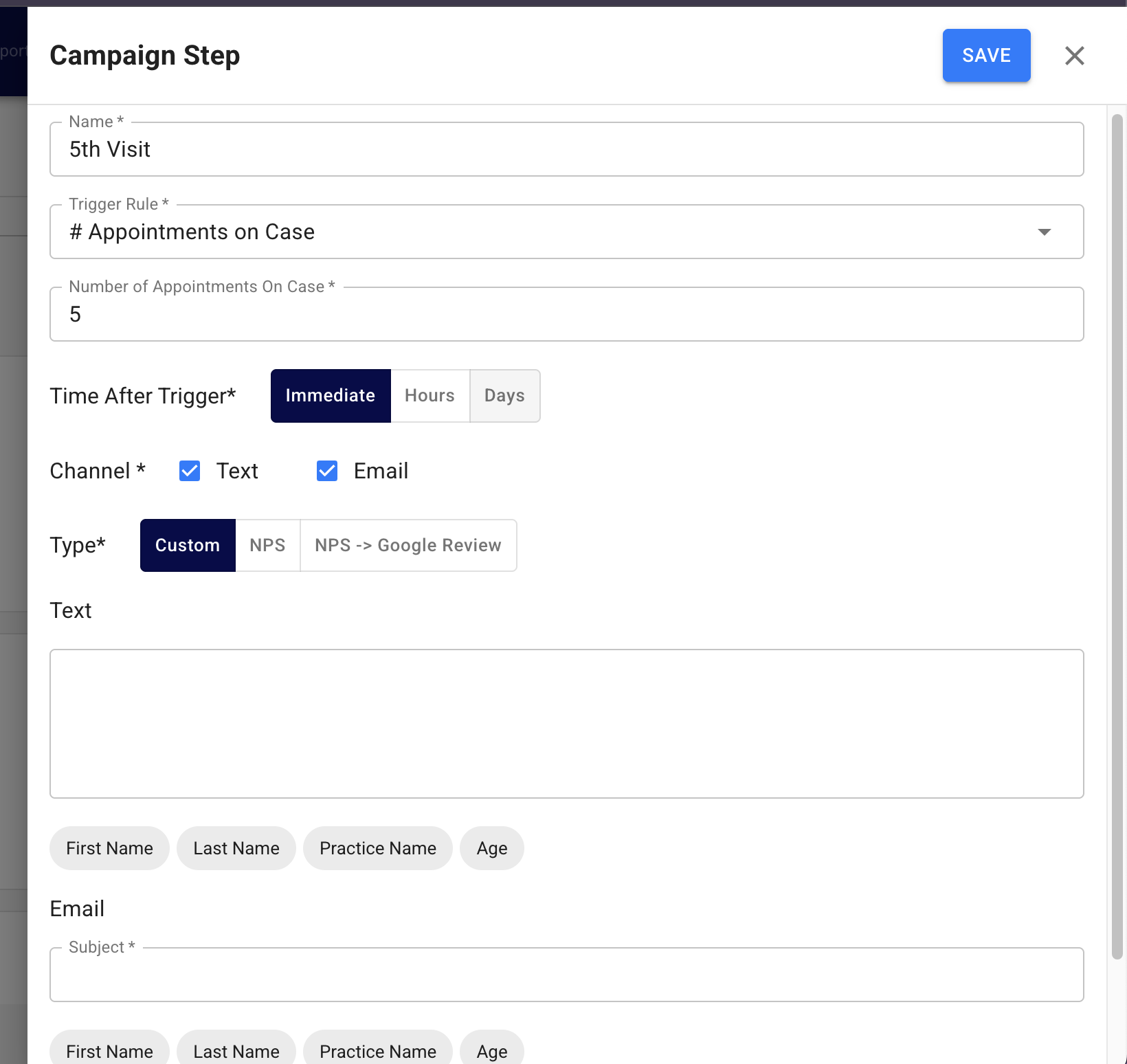
Task: Select Immediate time after trigger
Action: point(331,396)
